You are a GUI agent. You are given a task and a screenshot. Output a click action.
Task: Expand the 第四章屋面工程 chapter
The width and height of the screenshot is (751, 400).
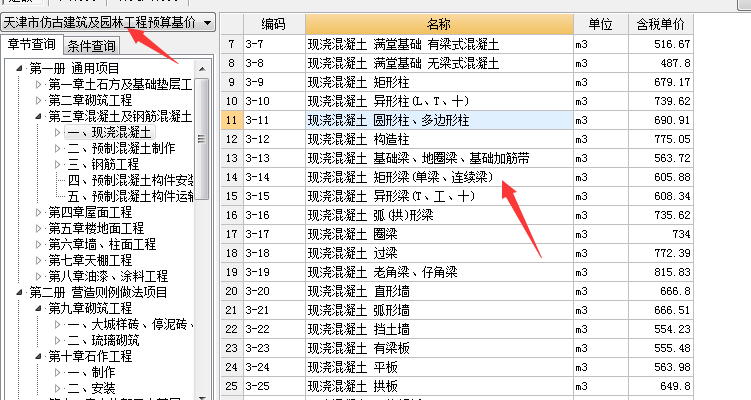[x=38, y=212]
